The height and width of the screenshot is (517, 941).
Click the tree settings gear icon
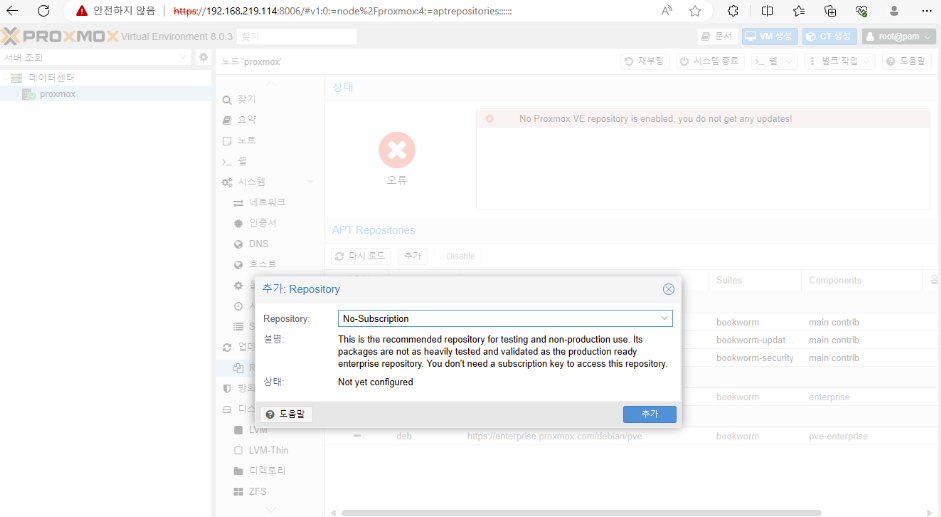[x=203, y=57]
